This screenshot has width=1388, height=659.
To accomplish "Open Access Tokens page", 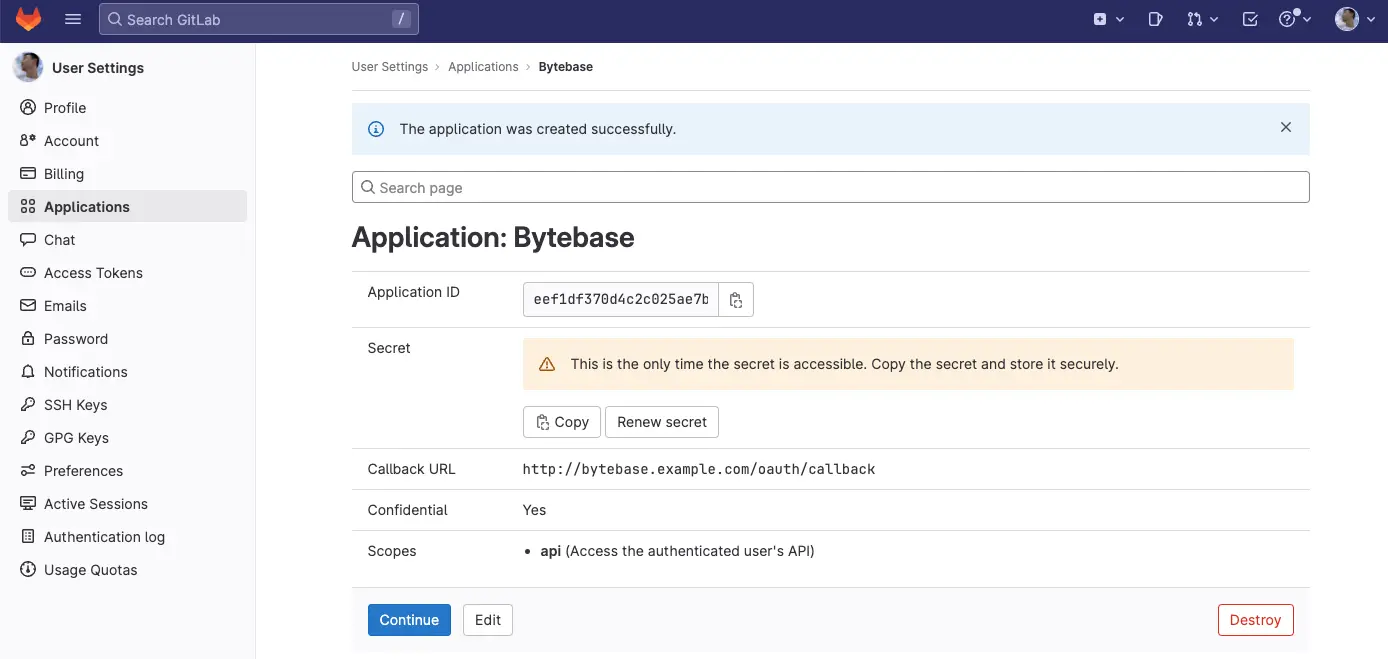I will pos(93,273).
